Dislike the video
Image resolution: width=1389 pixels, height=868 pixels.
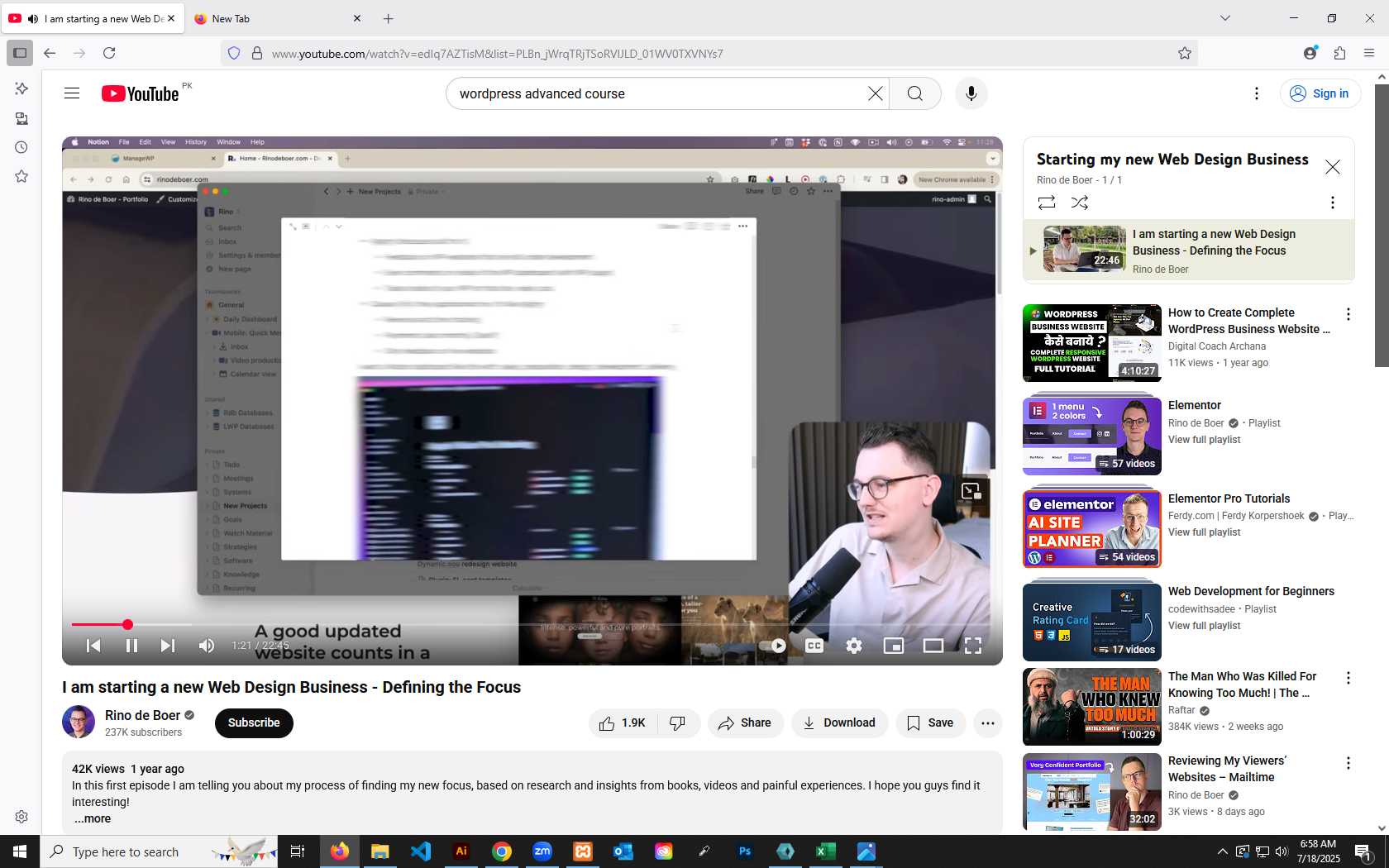[678, 723]
